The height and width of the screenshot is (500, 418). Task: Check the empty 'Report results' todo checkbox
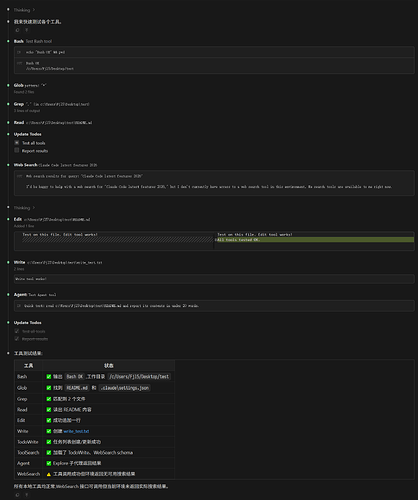click(17, 150)
